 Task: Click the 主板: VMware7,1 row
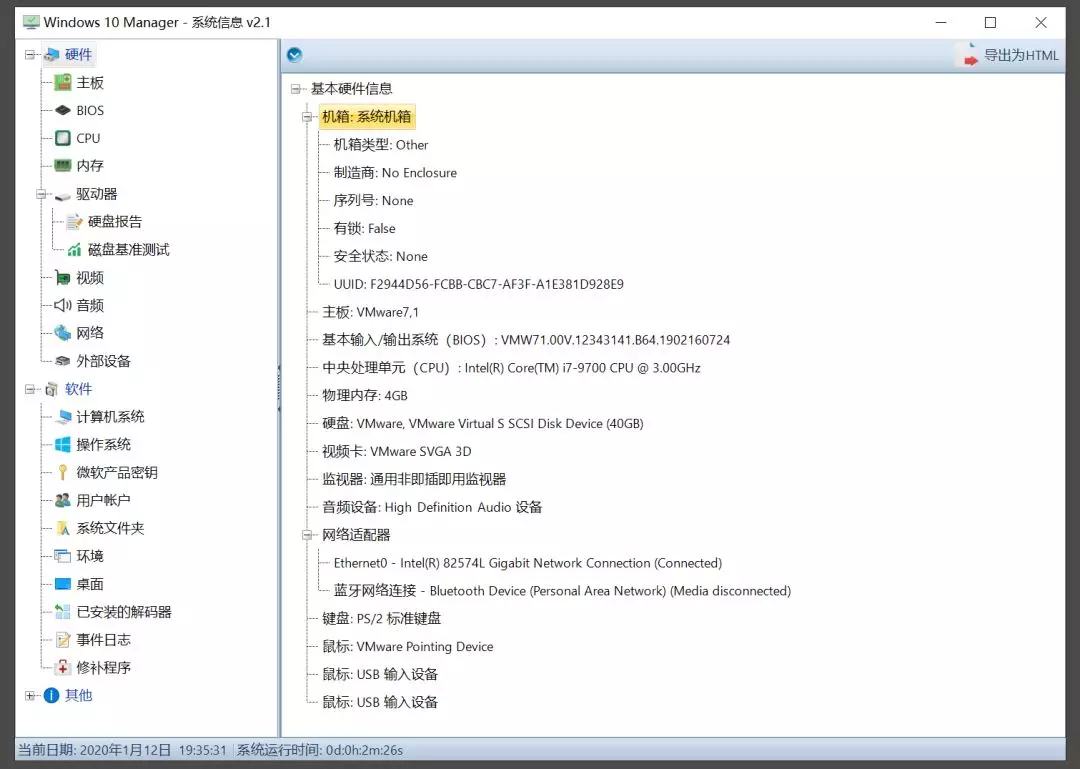click(371, 312)
